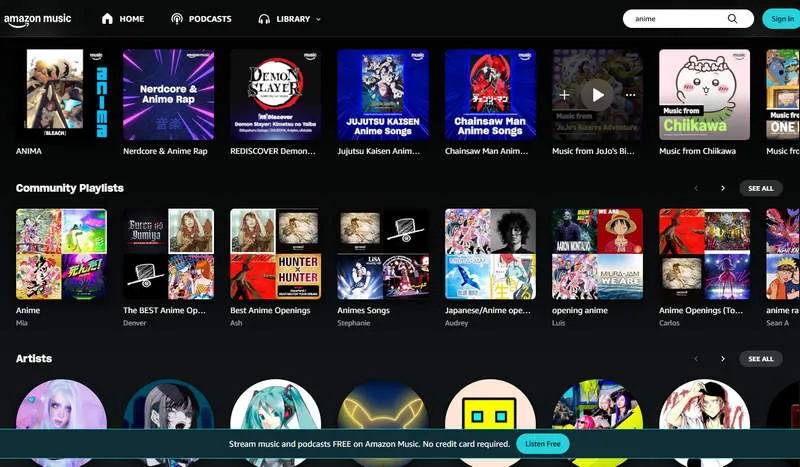Show next Artists with right arrow

pos(723,359)
